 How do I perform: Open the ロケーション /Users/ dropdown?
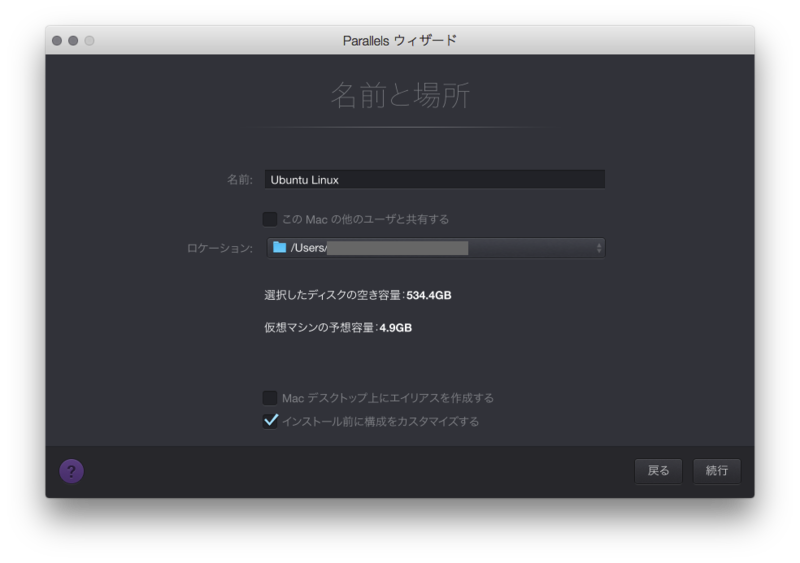point(436,248)
